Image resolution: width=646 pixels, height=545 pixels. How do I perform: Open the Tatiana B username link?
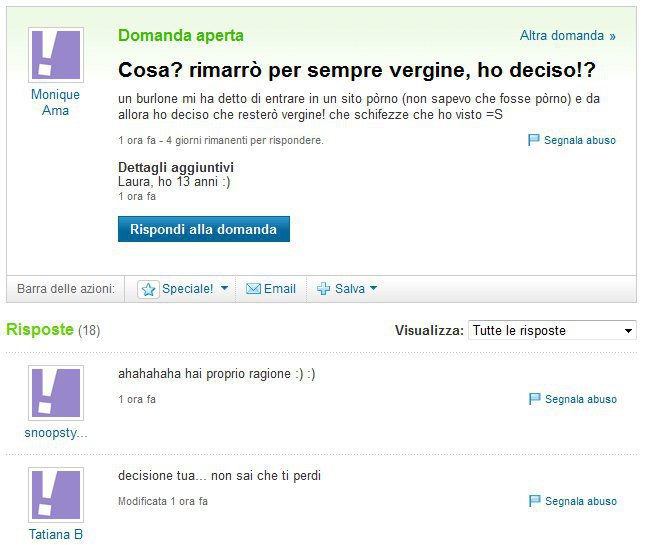click(x=56, y=534)
